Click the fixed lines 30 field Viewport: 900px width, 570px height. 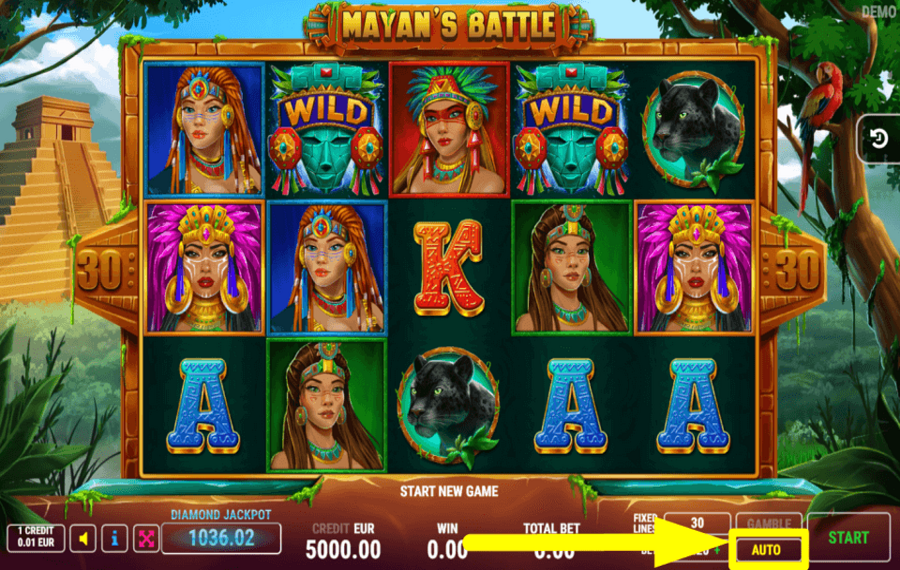pos(697,523)
